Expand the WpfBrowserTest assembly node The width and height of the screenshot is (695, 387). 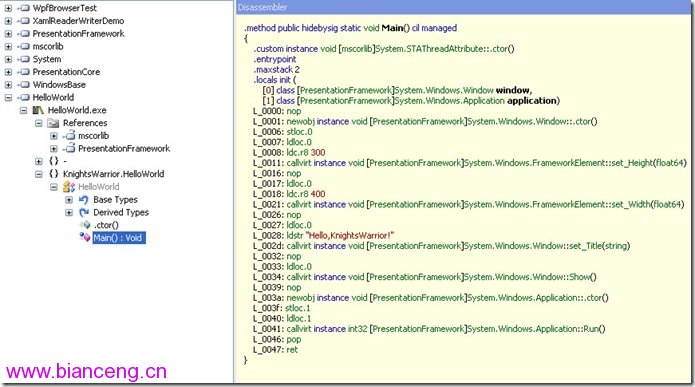(8, 8)
